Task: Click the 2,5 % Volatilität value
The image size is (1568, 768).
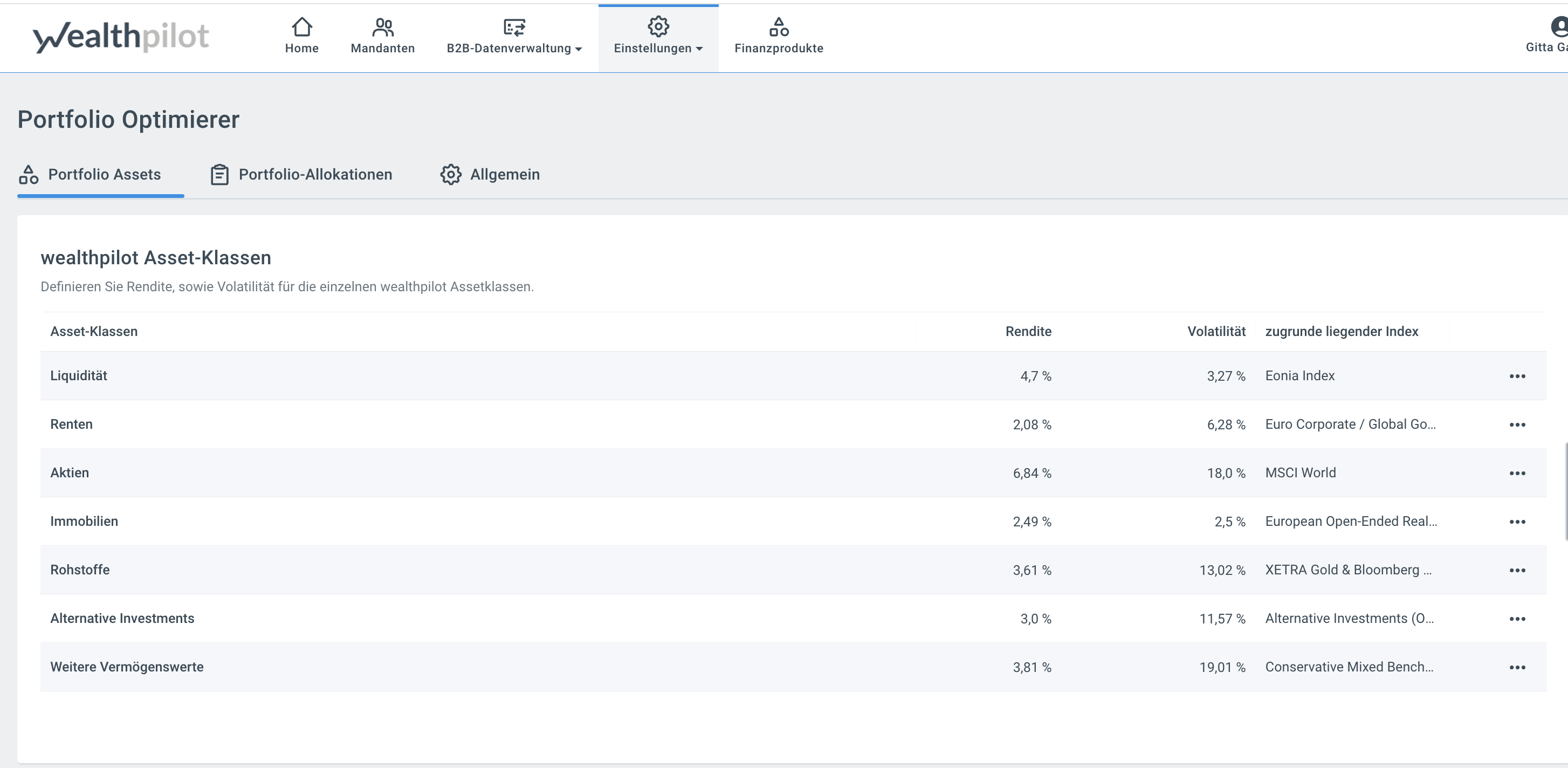Action: 1229,522
